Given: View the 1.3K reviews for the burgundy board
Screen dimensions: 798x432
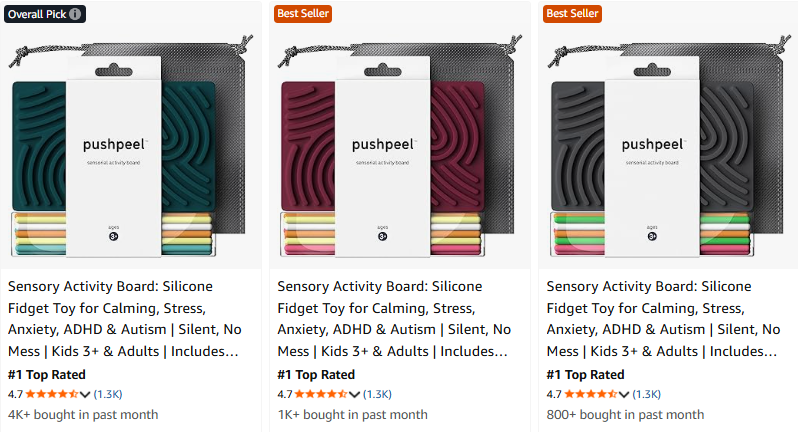Looking at the screenshot, I should point(377,394).
